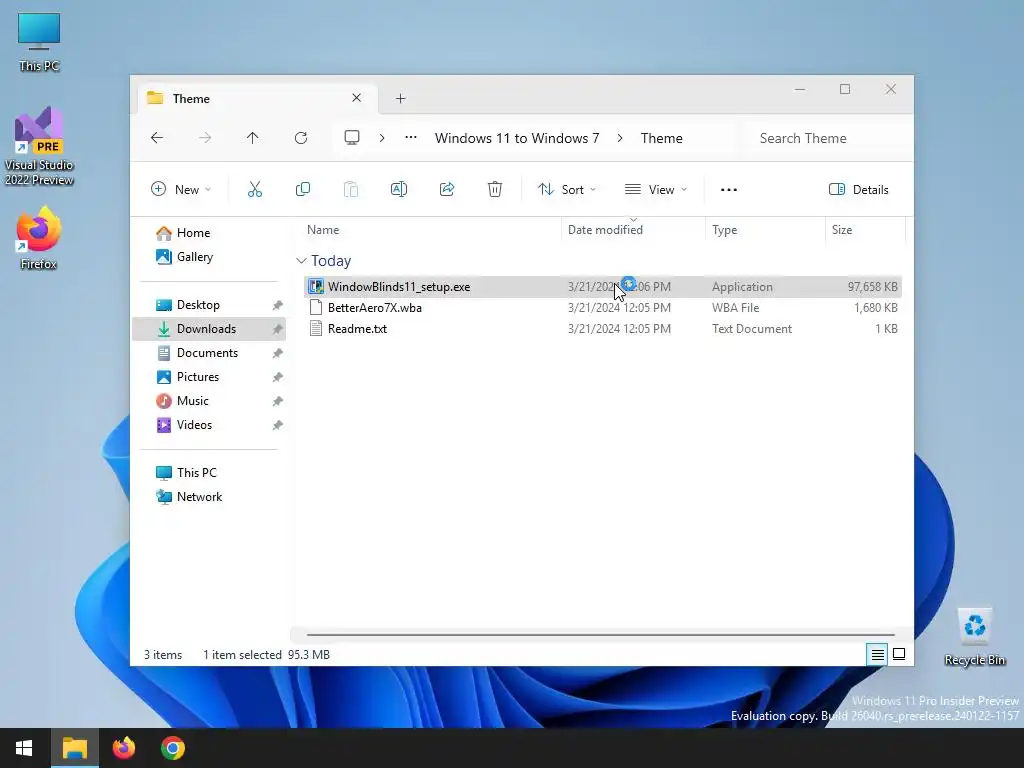The image size is (1024, 768).
Task: Click the Theme tab title
Action: [191, 99]
